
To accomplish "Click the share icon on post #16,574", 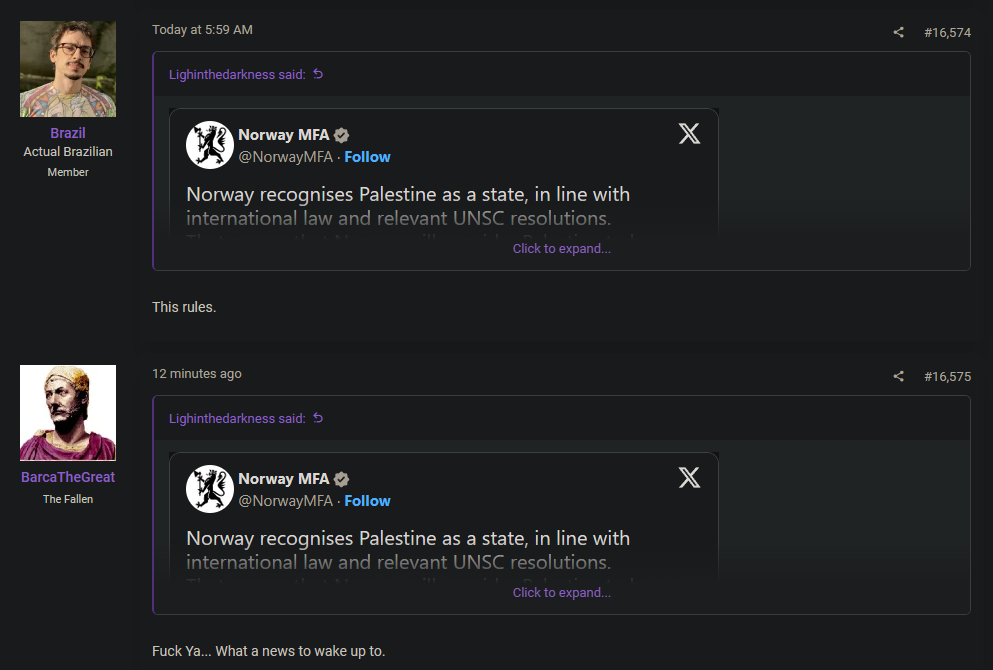I will pos(898,32).
